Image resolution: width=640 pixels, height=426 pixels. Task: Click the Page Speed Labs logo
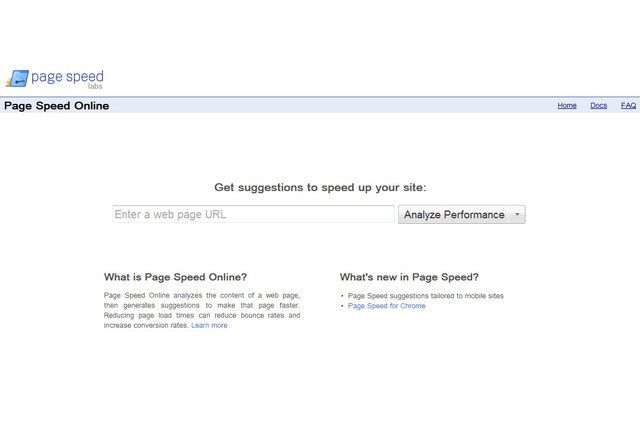pyautogui.click(x=54, y=78)
